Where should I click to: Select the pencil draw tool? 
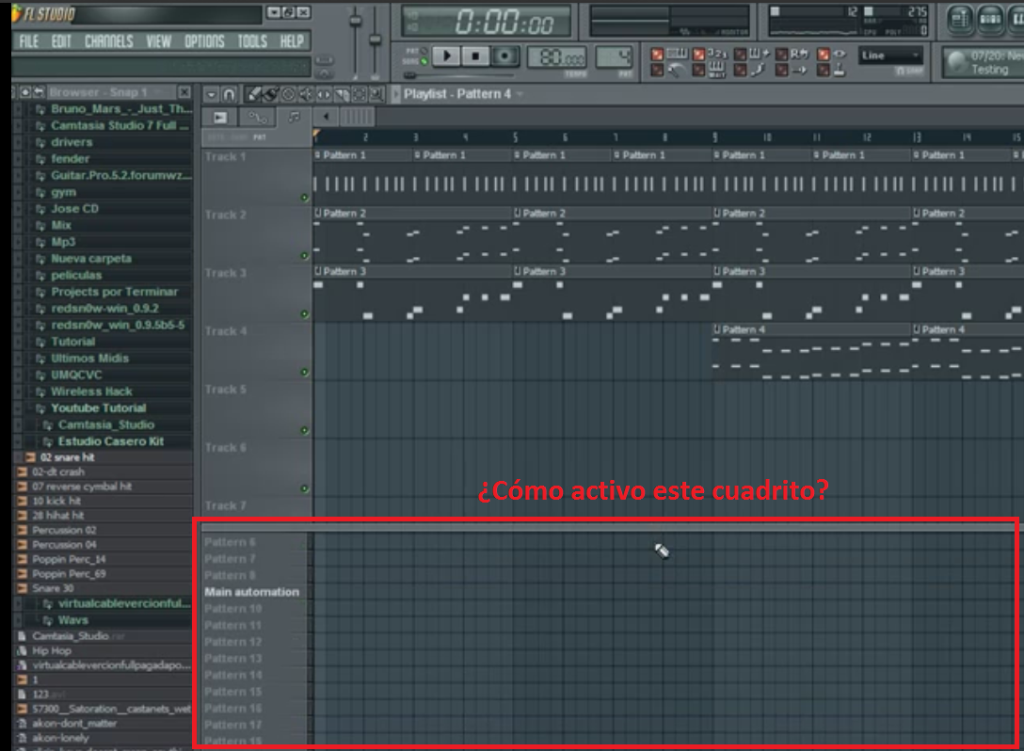(254, 95)
